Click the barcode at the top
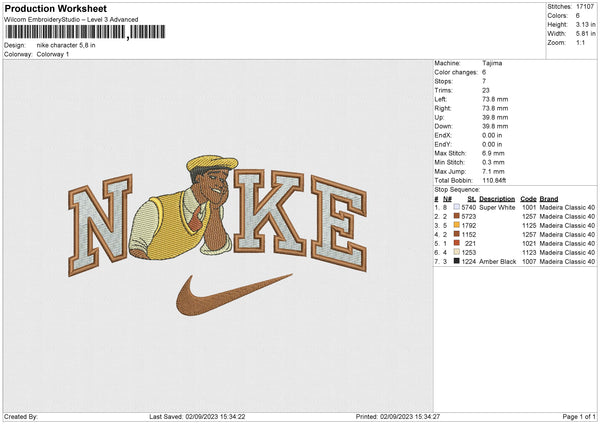Viewport: 600px width, 424px height. point(85,32)
